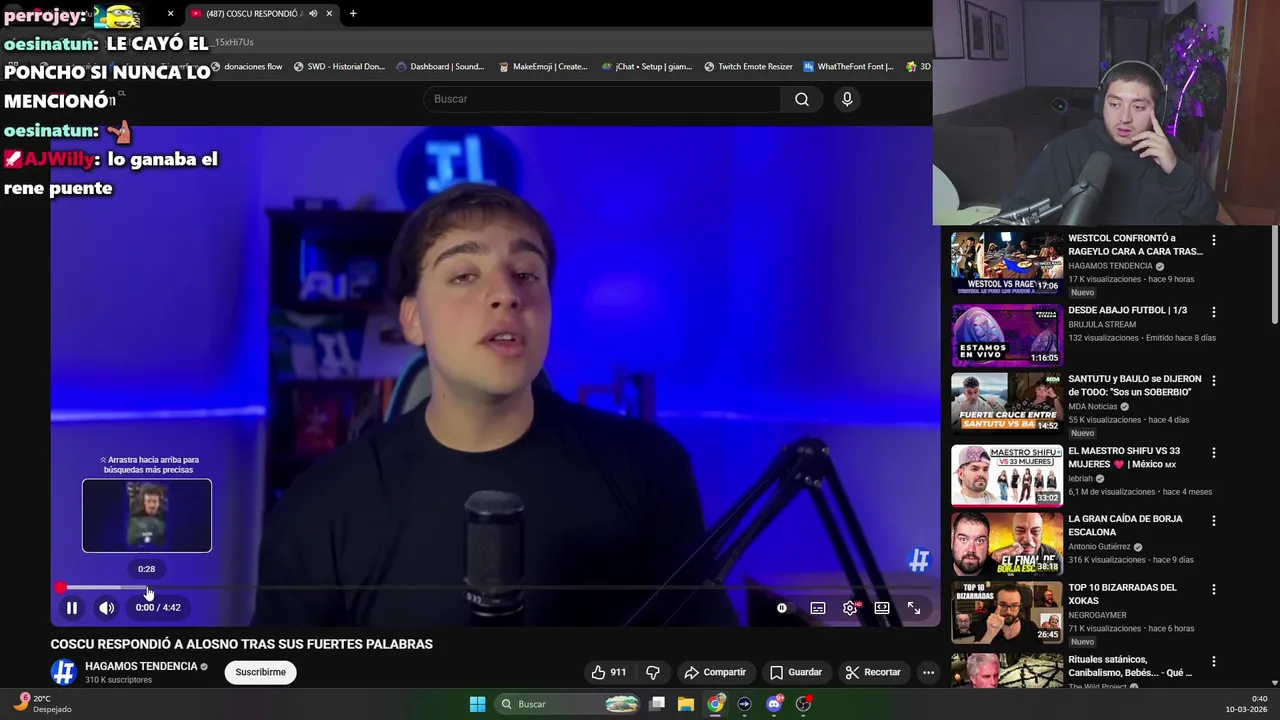The height and width of the screenshot is (720, 1280).
Task: Open more actions menu below video
Action: point(928,672)
